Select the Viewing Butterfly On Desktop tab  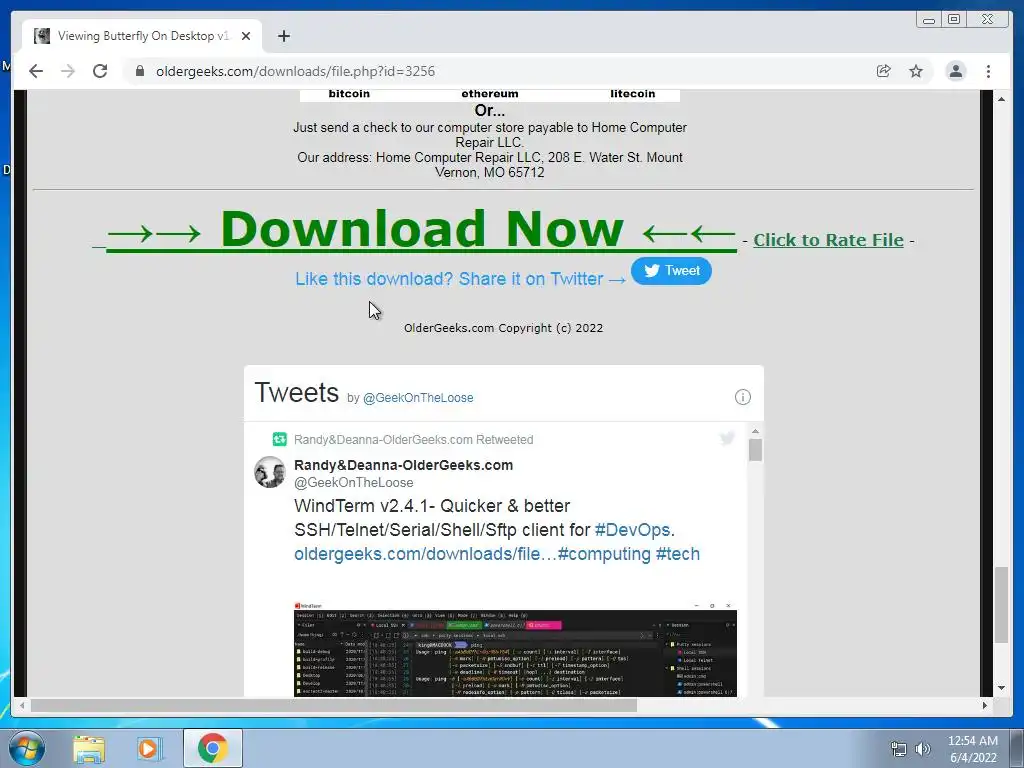coord(142,36)
